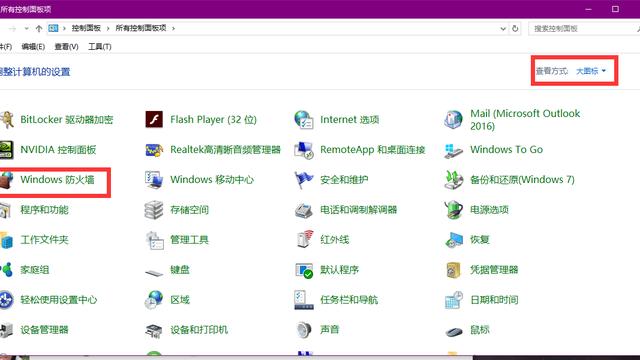Click the forward navigation arrow
Image resolution: width=640 pixels, height=360 pixels.
point(13,29)
